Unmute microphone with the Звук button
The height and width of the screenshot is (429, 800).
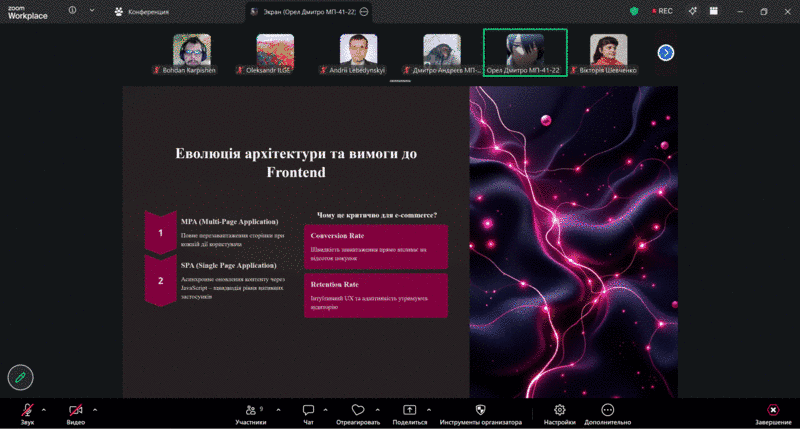(27, 411)
